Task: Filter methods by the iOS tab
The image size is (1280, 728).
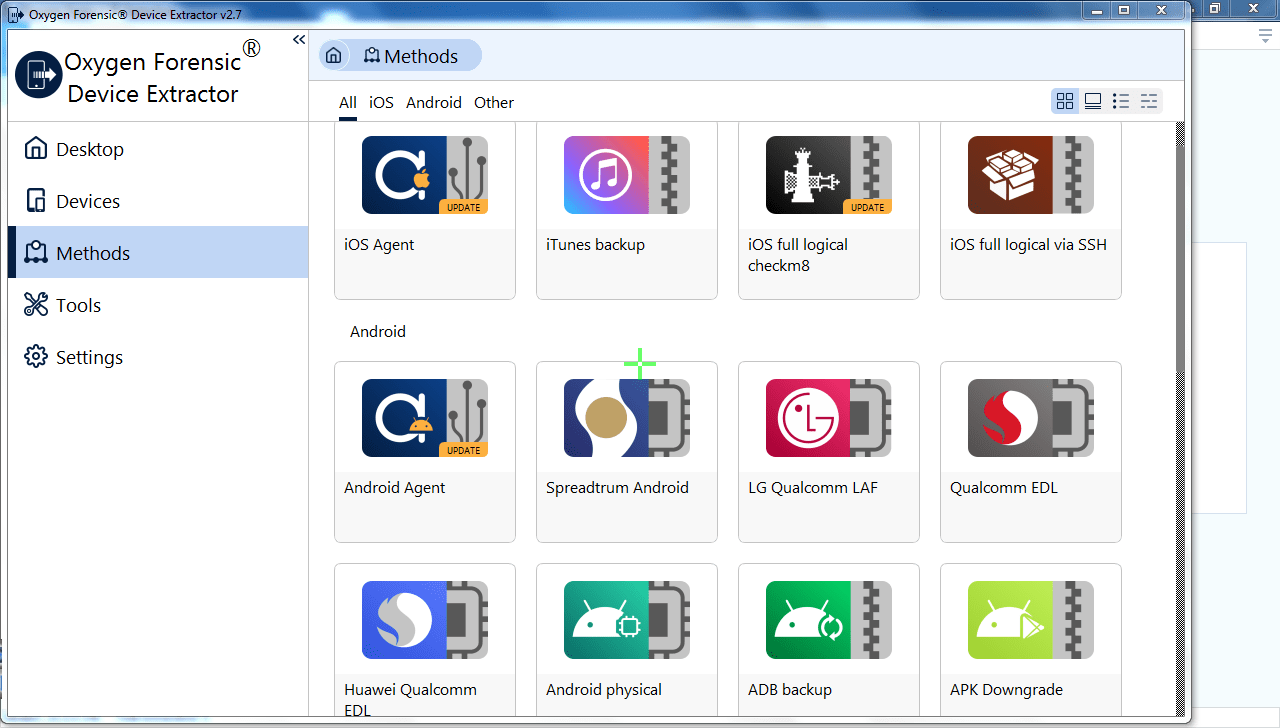Action: click(x=381, y=103)
